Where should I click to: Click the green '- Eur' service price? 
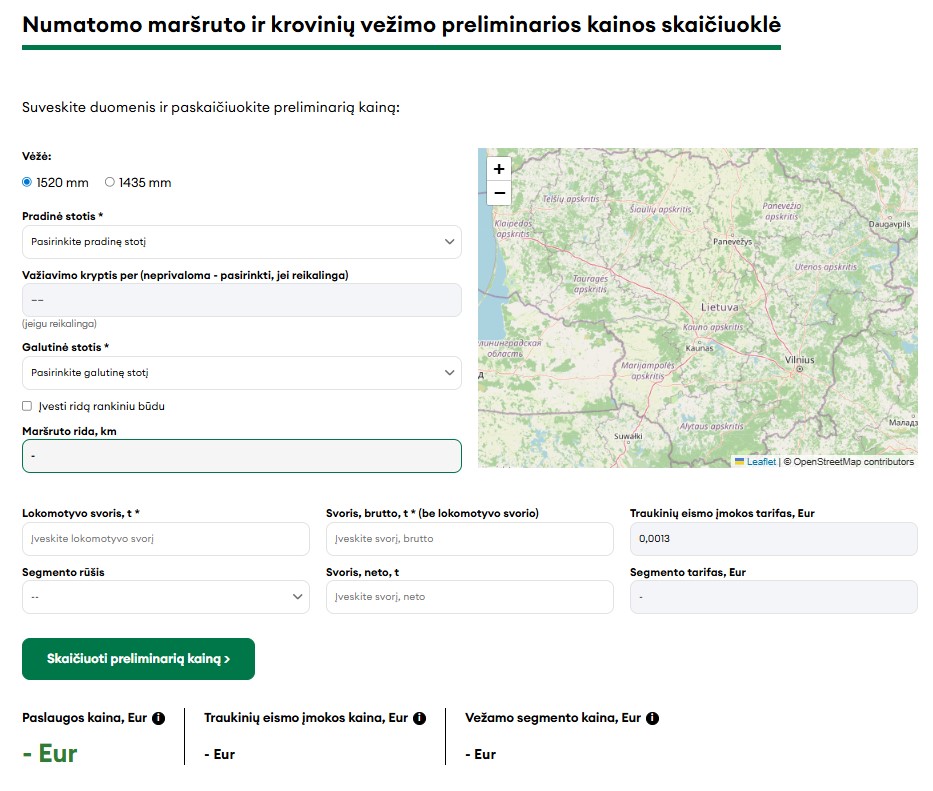coord(50,754)
